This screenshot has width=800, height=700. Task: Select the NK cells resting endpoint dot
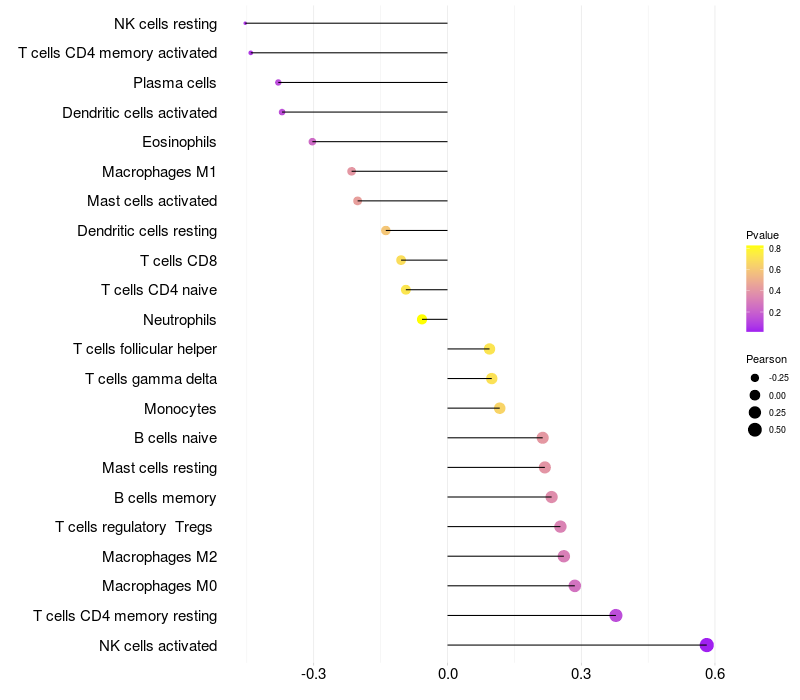(245, 23)
